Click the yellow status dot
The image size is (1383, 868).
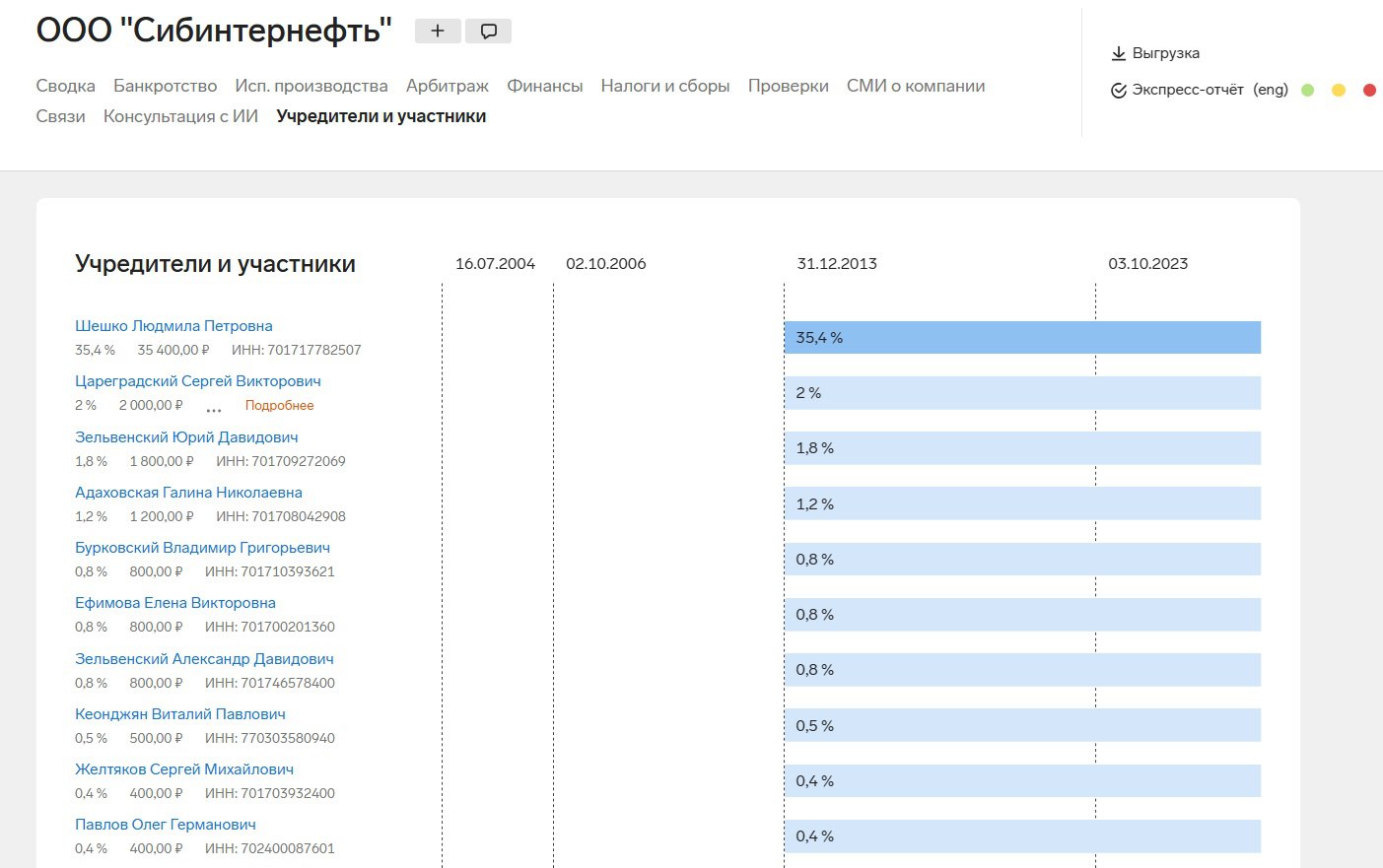(1339, 91)
